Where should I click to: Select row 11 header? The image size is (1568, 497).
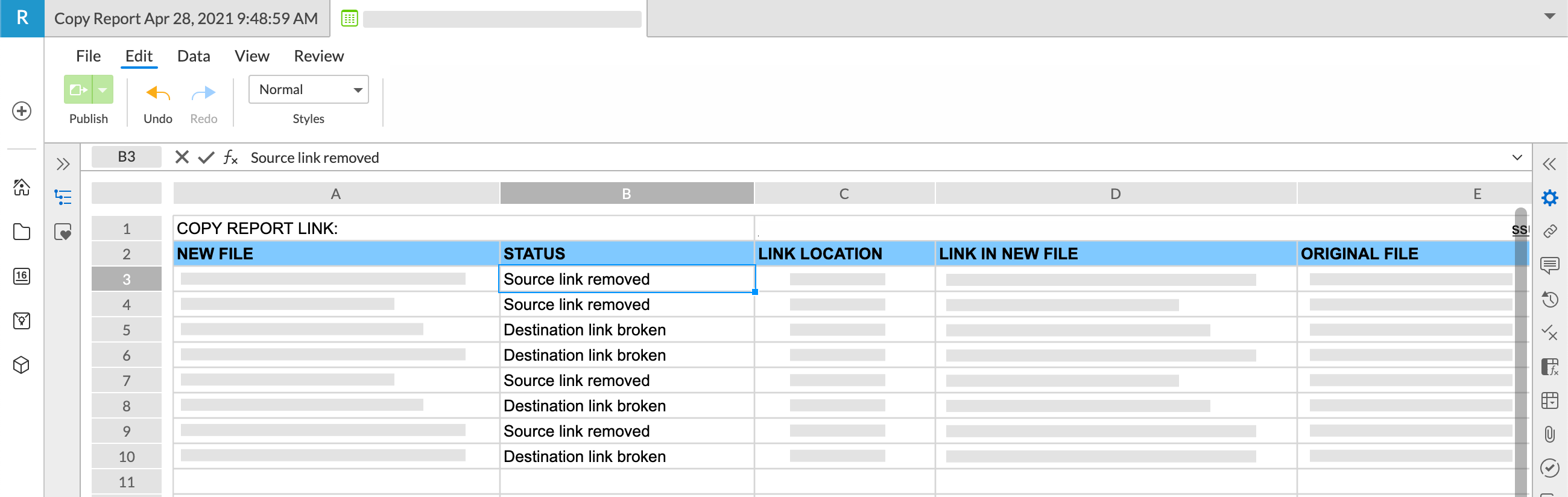[x=127, y=482]
